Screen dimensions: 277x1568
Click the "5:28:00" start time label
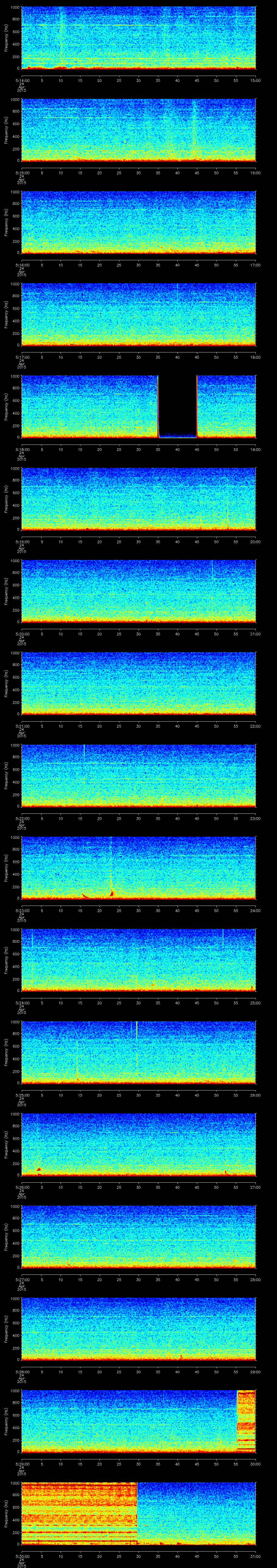[x=22, y=1371]
